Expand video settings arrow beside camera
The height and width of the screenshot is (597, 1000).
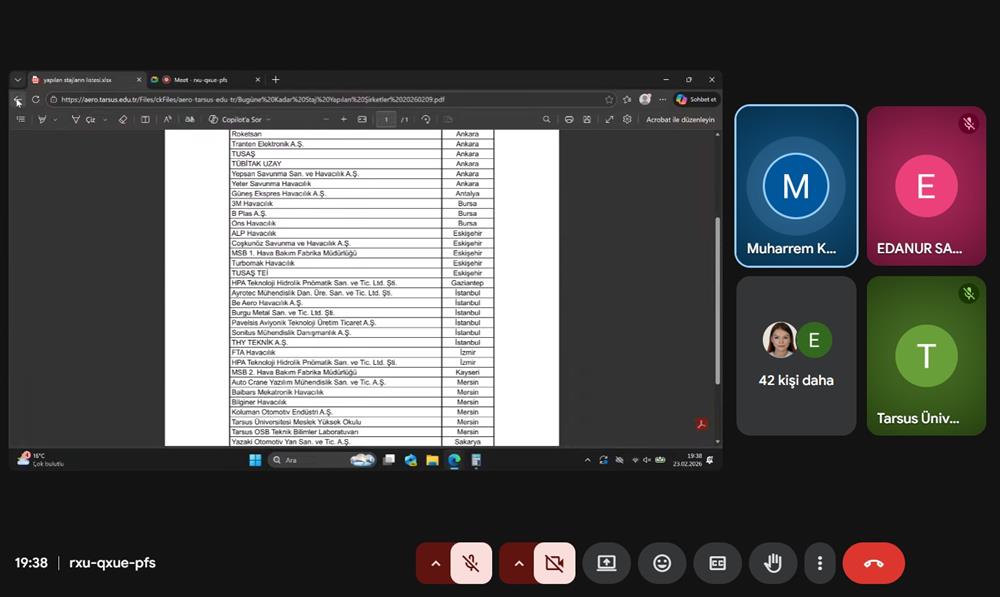click(518, 563)
